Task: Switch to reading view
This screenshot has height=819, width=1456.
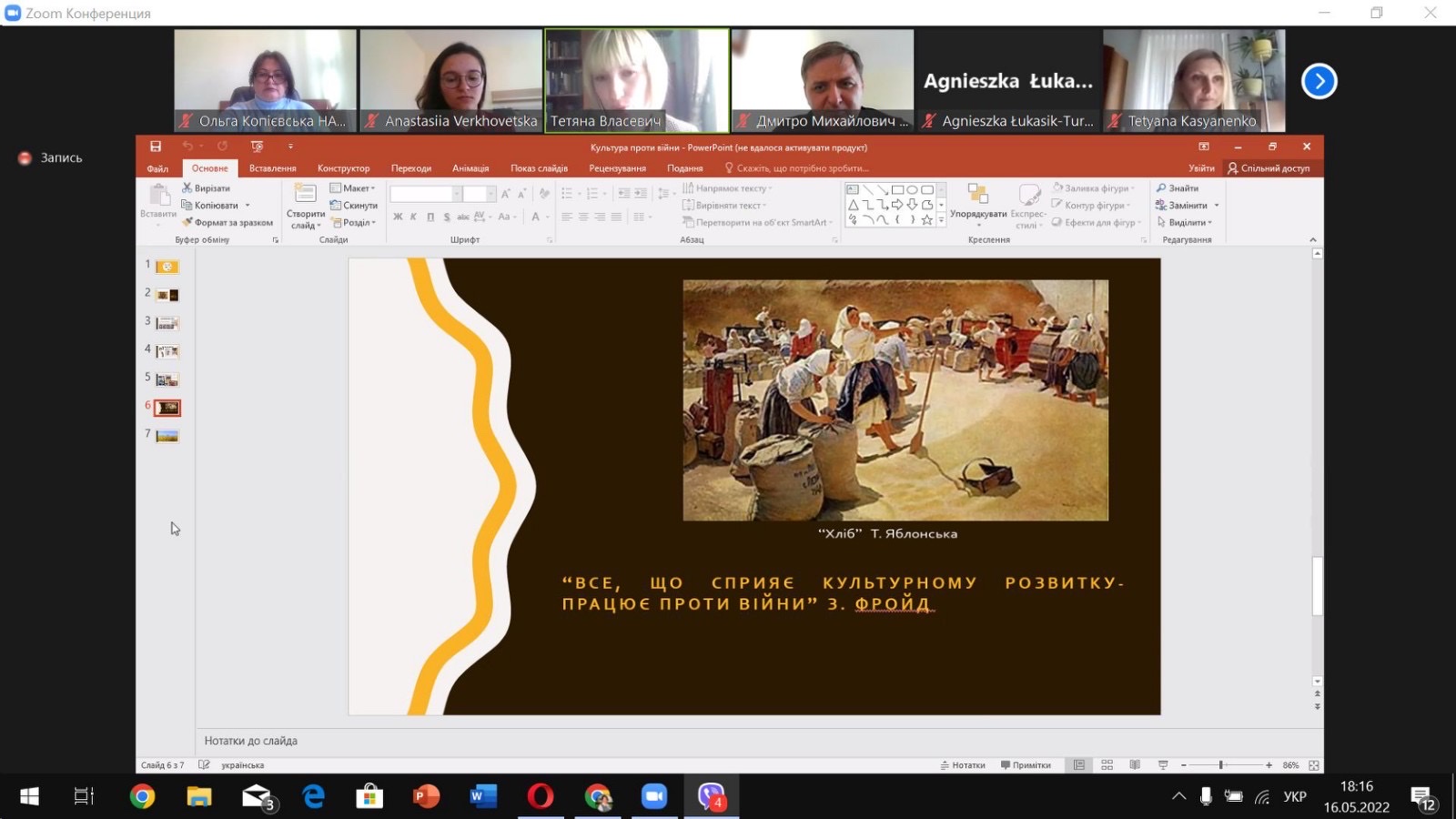Action: [1135, 765]
